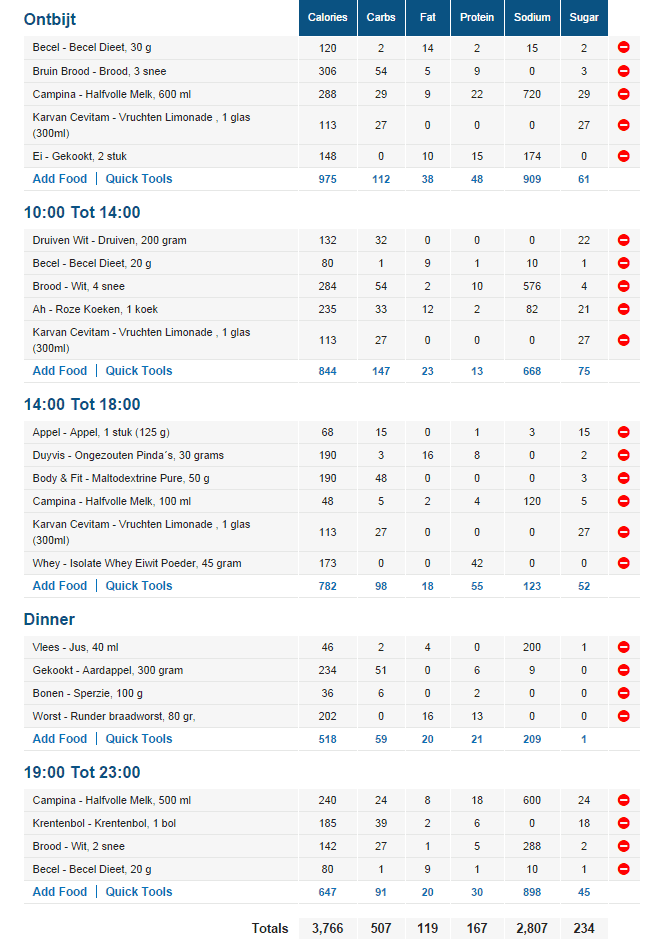Viewport: 661px width, 939px height.
Task: Open Quick Tools for the Dinner meal
Action: tap(139, 739)
